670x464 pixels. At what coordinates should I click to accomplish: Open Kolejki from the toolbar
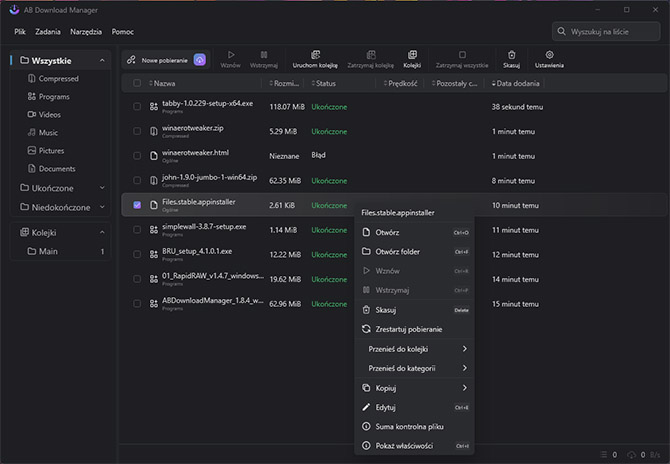pyautogui.click(x=411, y=55)
